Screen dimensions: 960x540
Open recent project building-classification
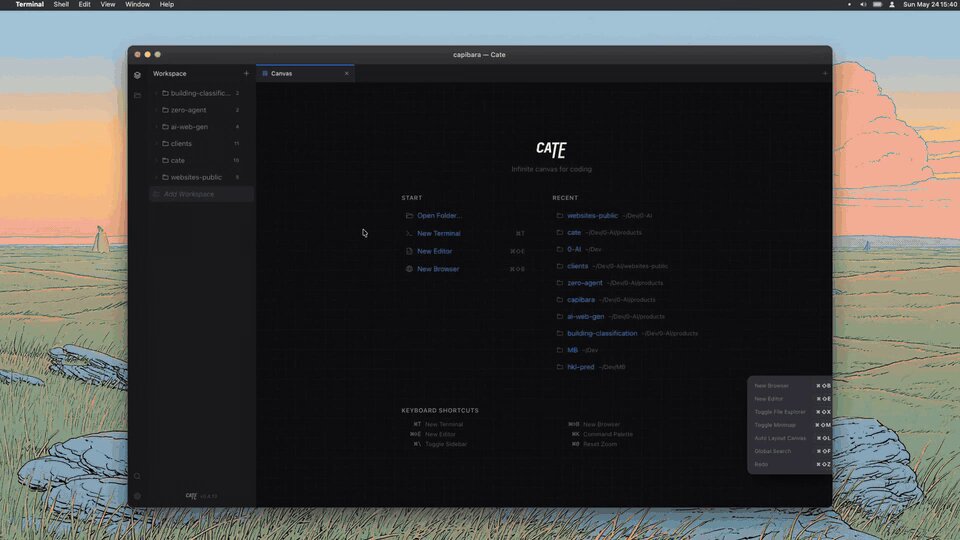pos(602,334)
